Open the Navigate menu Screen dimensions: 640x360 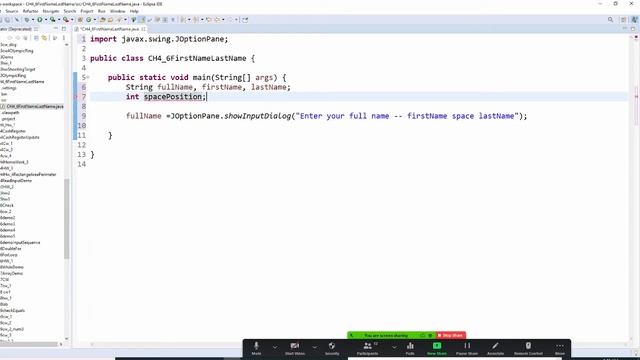point(51,11)
